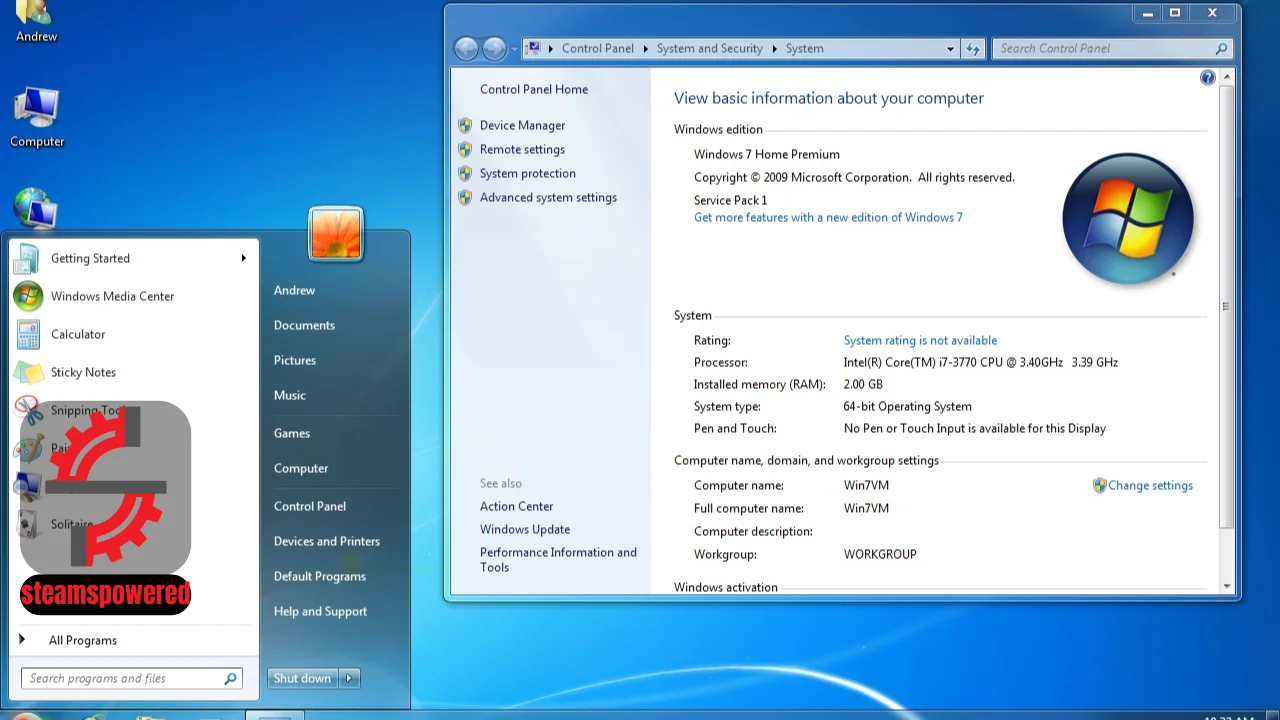Click the scroll up arrow in System window
This screenshot has height=720, width=1280.
coord(1226,77)
